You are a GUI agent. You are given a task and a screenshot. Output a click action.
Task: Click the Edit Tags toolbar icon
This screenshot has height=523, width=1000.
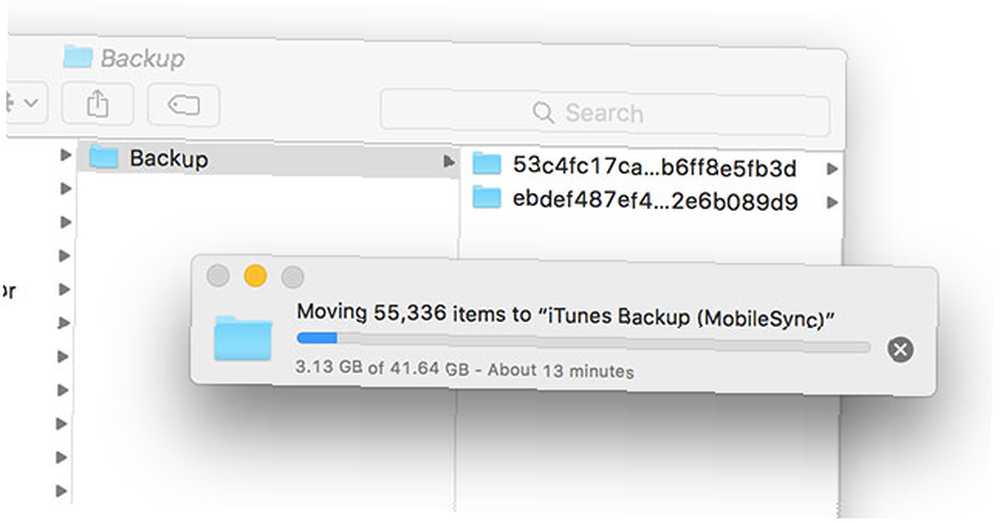click(184, 105)
